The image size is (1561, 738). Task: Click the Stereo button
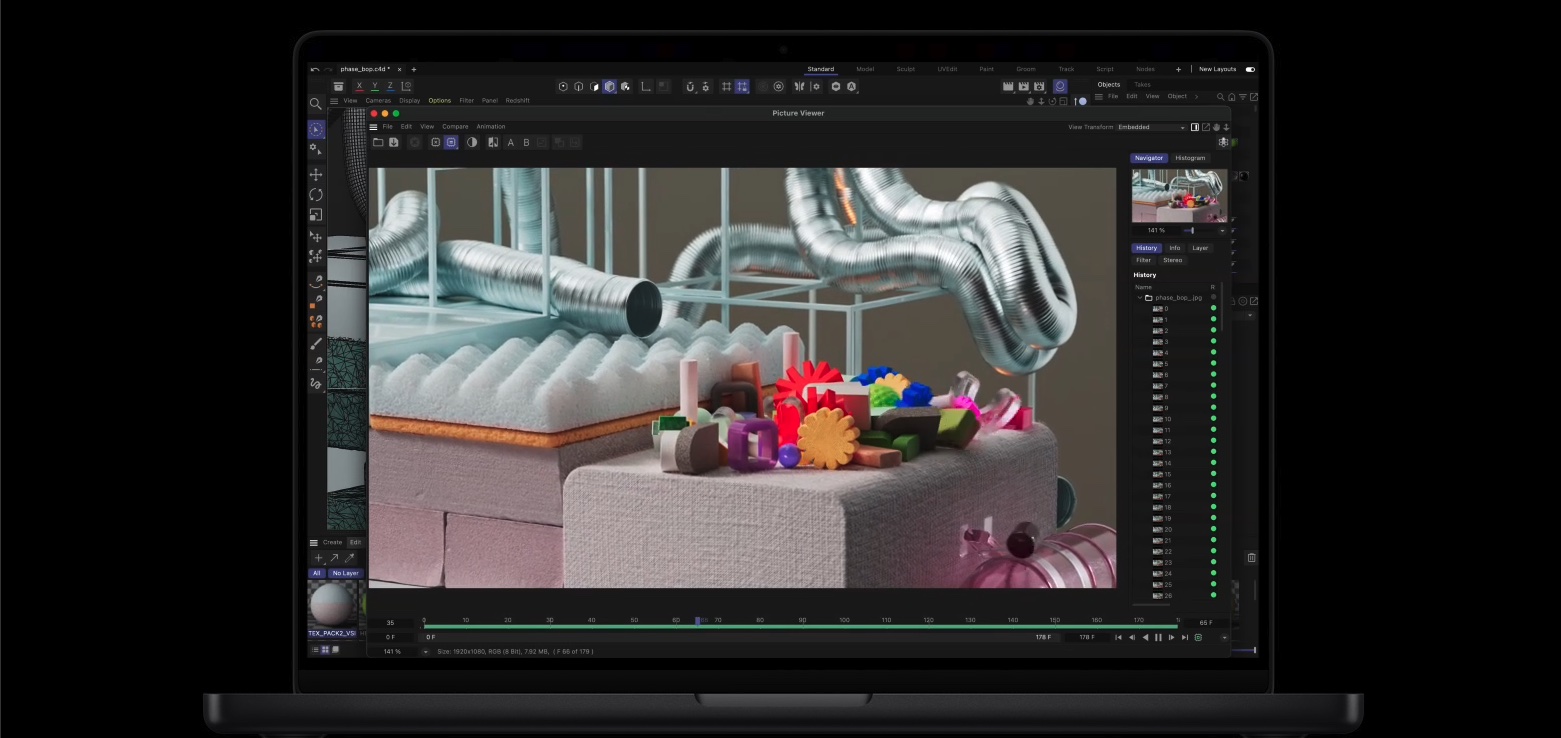pyautogui.click(x=1173, y=260)
